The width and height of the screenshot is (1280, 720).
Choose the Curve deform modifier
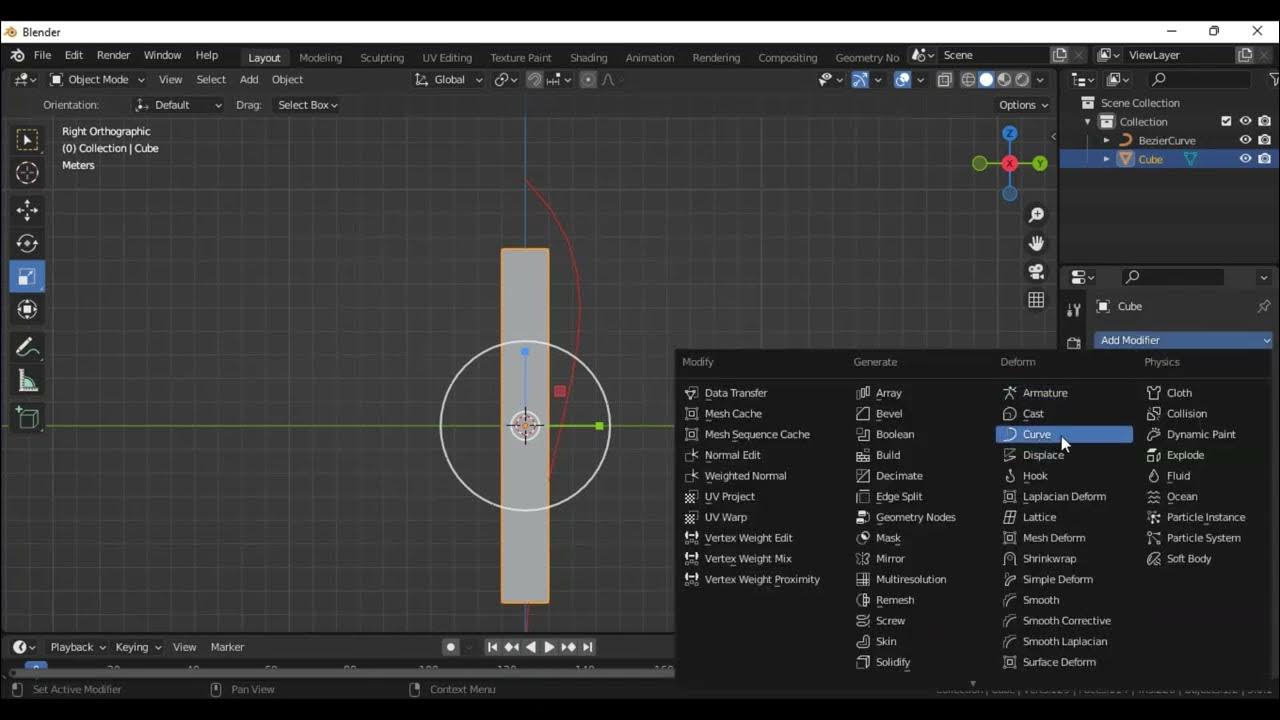point(1064,434)
